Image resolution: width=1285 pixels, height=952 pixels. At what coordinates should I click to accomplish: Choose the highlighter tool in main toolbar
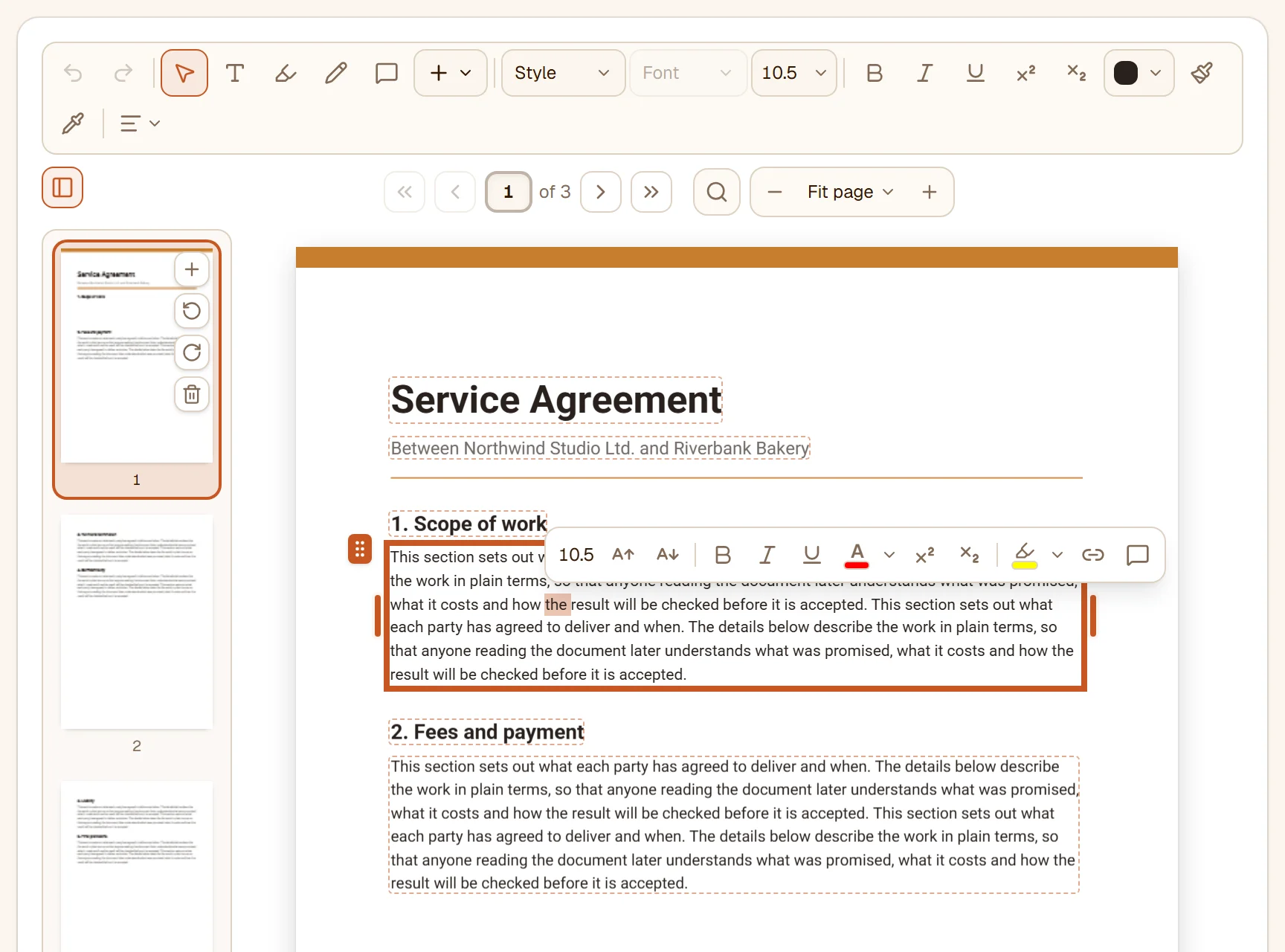(x=286, y=73)
